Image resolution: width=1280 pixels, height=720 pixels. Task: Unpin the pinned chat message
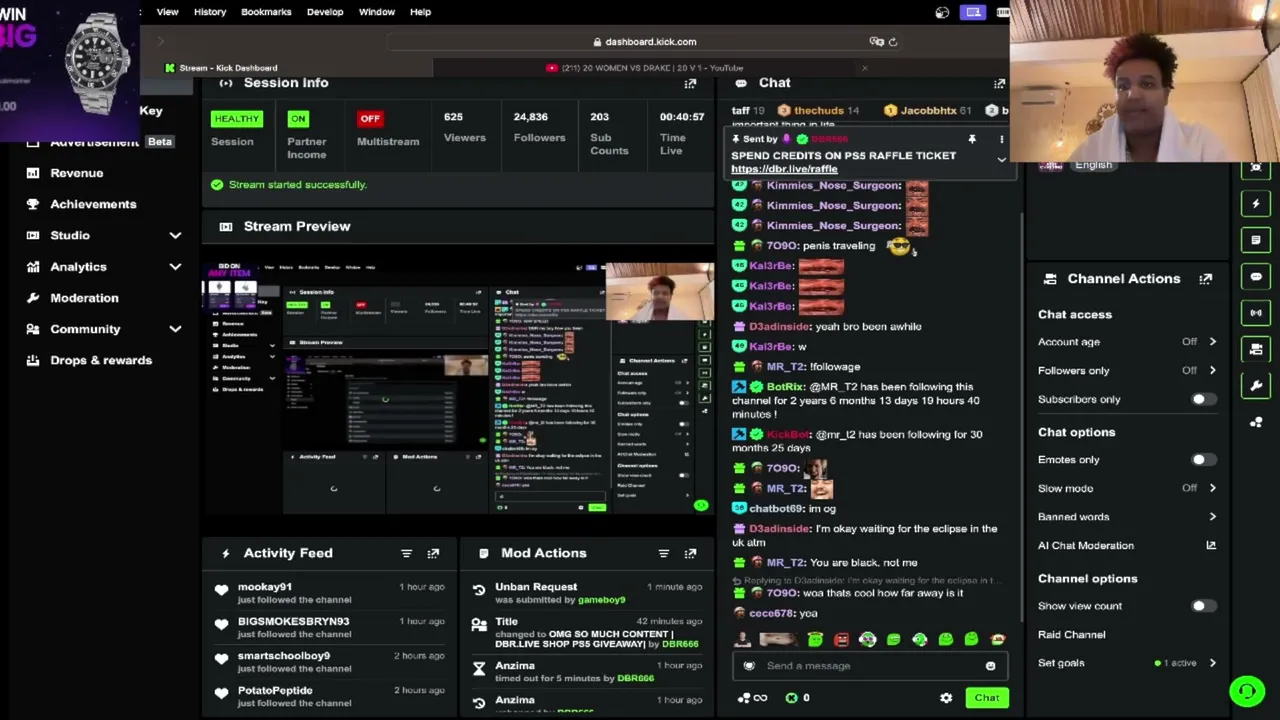(x=971, y=140)
